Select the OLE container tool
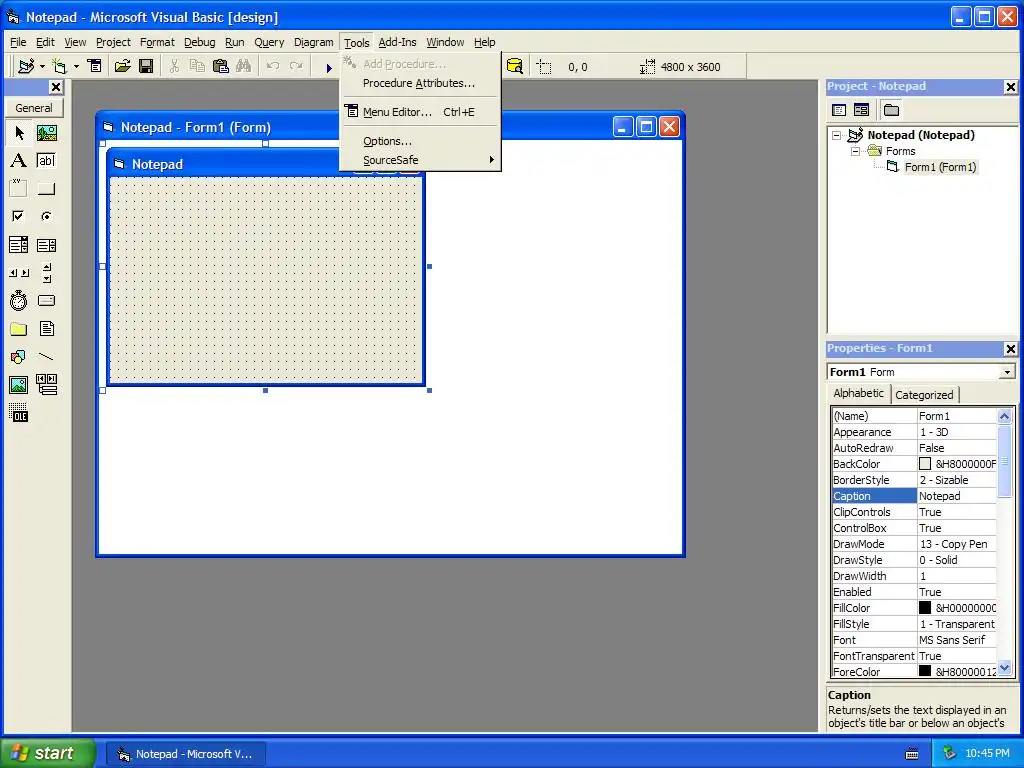1024x768 pixels. 18,413
